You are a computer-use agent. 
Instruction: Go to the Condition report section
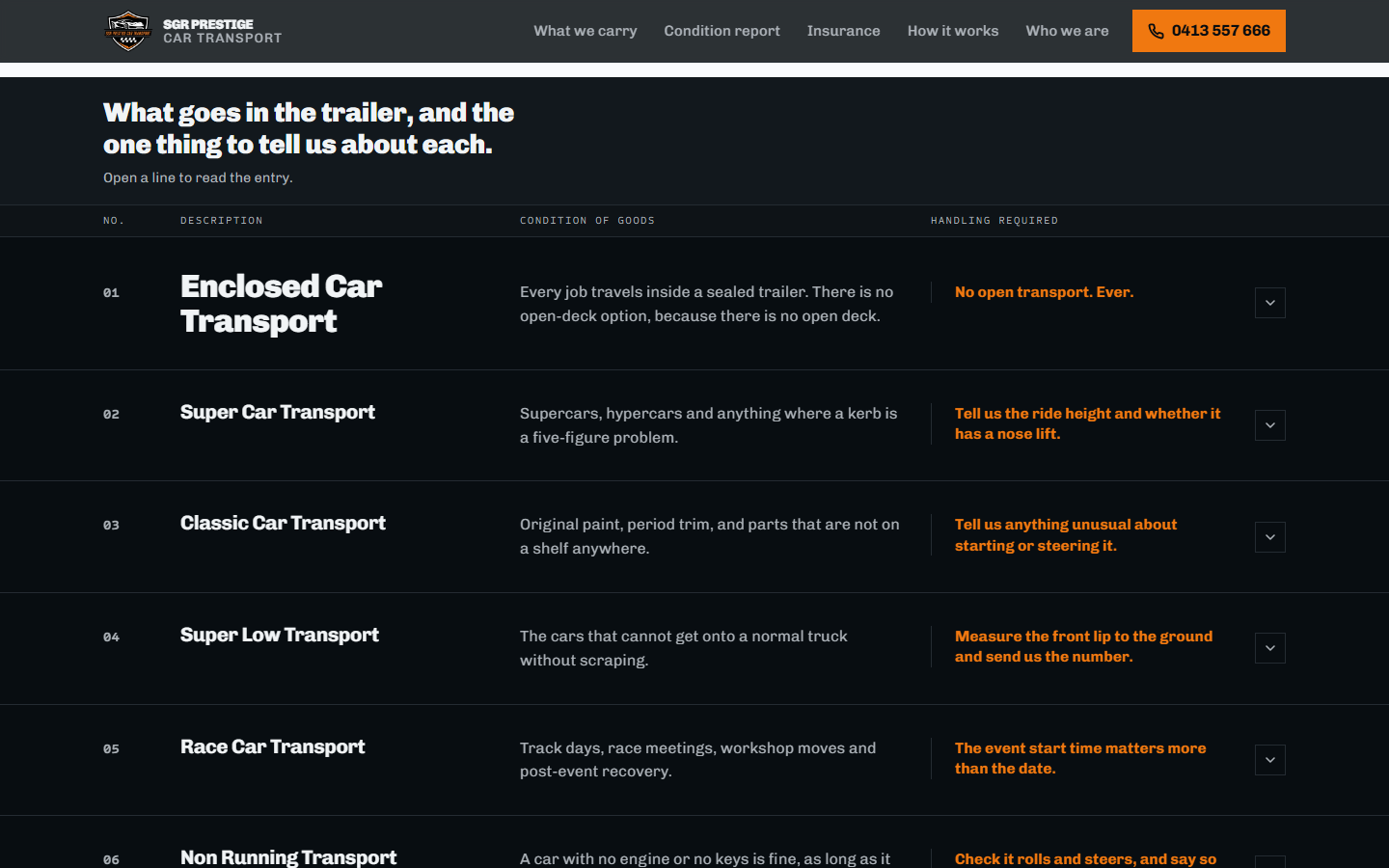pyautogui.click(x=722, y=31)
